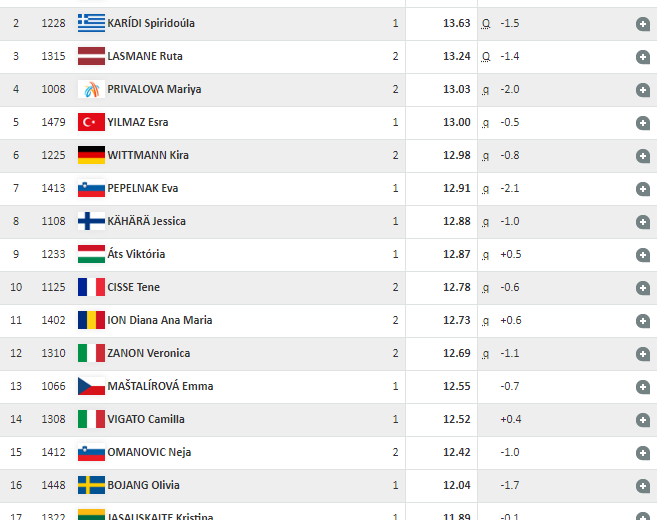The width and height of the screenshot is (657, 520).
Task: Click the Romanian flag beside ION Diana
Action: [x=91, y=320]
